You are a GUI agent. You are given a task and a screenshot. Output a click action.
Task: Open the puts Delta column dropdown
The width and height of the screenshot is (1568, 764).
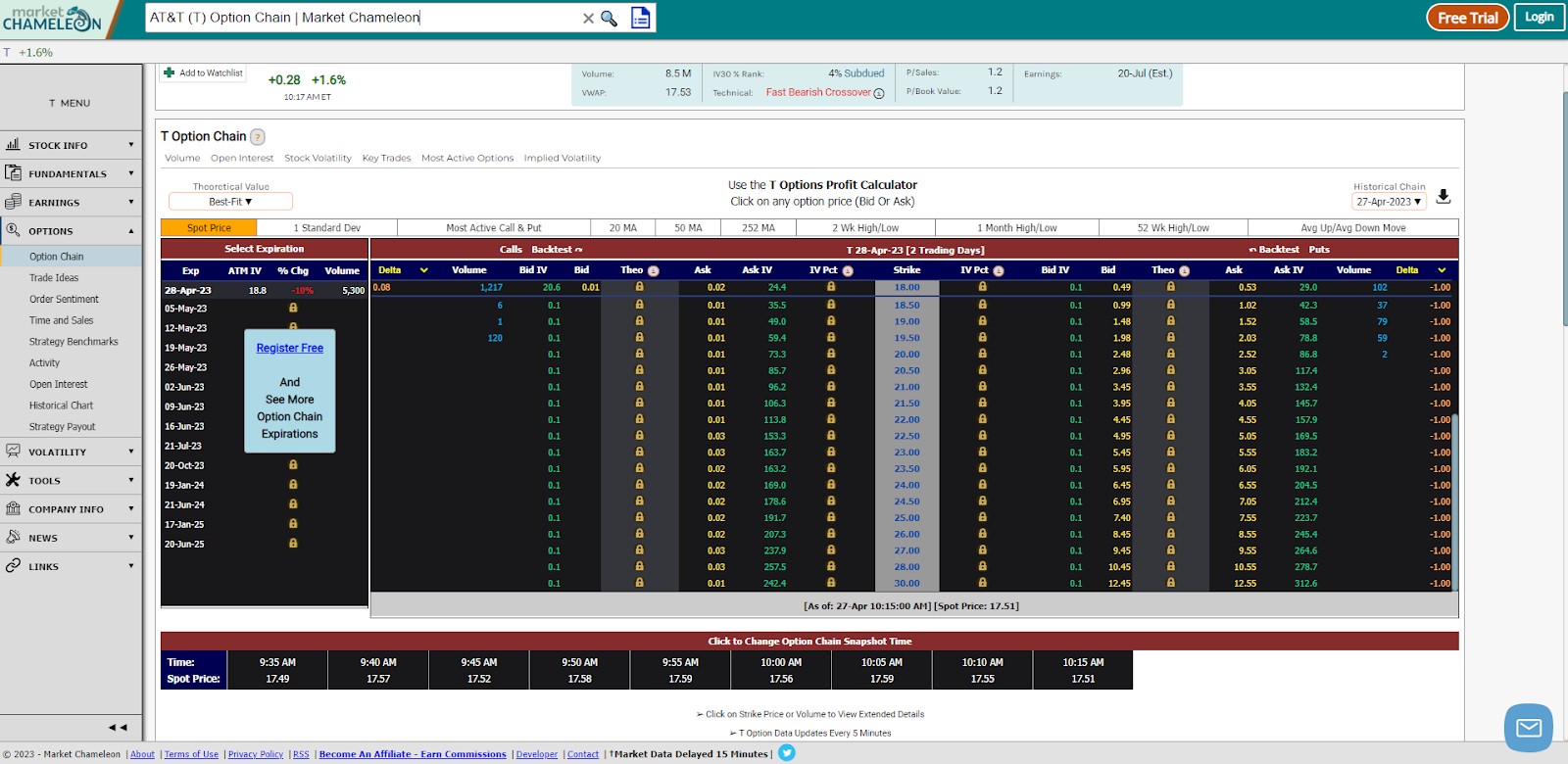1442,270
